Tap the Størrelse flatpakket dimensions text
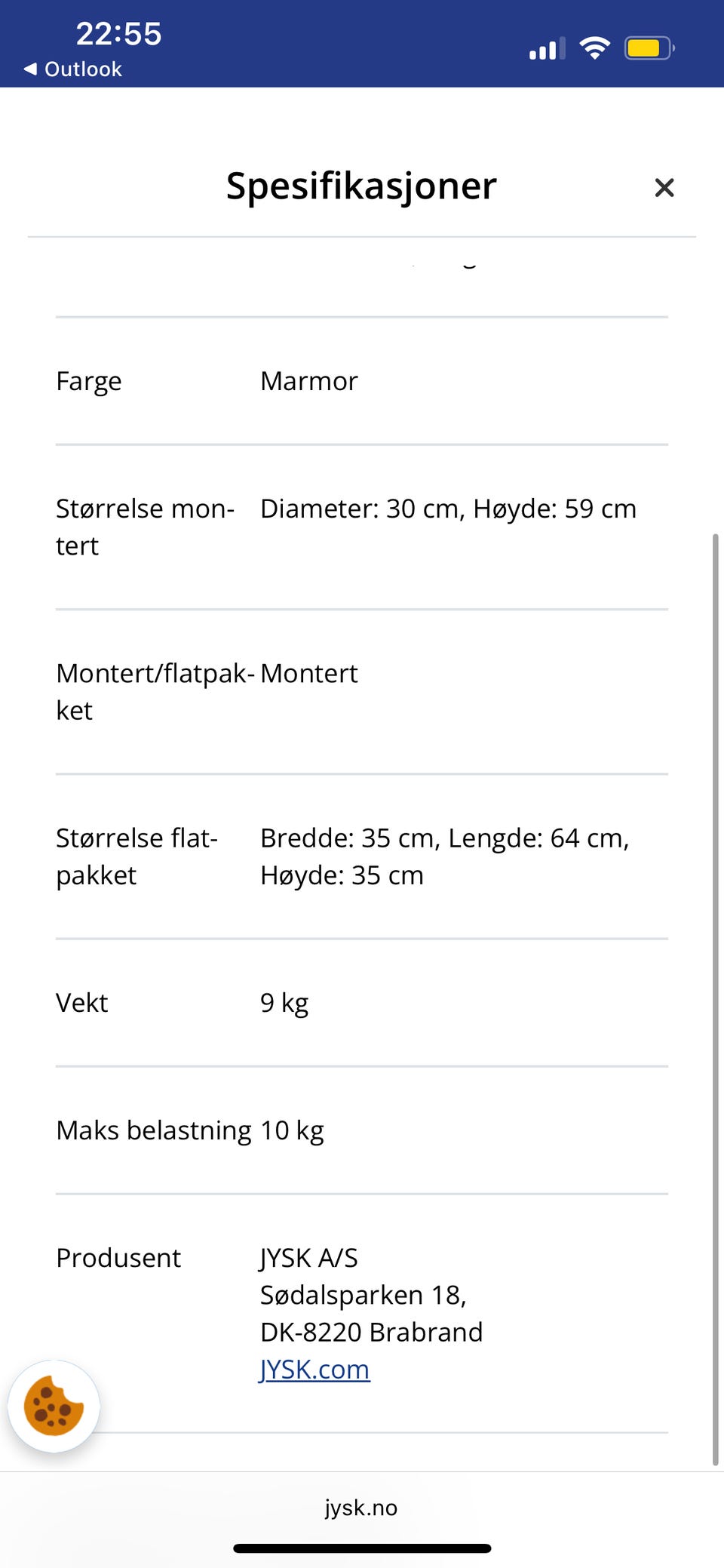724x1568 pixels. (444, 856)
